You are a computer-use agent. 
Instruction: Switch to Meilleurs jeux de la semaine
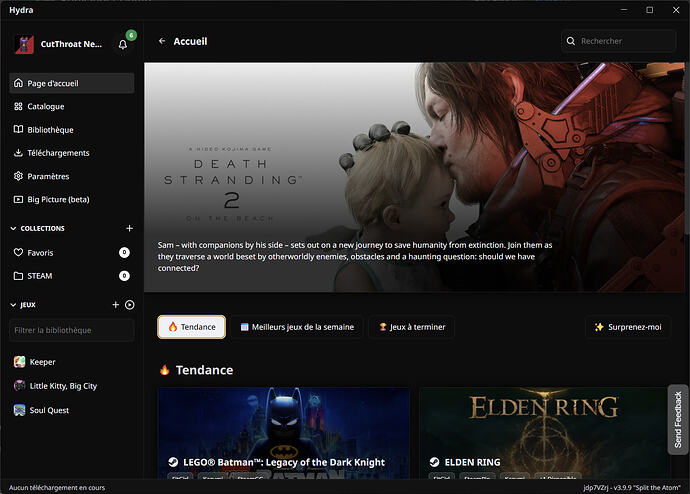tap(297, 327)
